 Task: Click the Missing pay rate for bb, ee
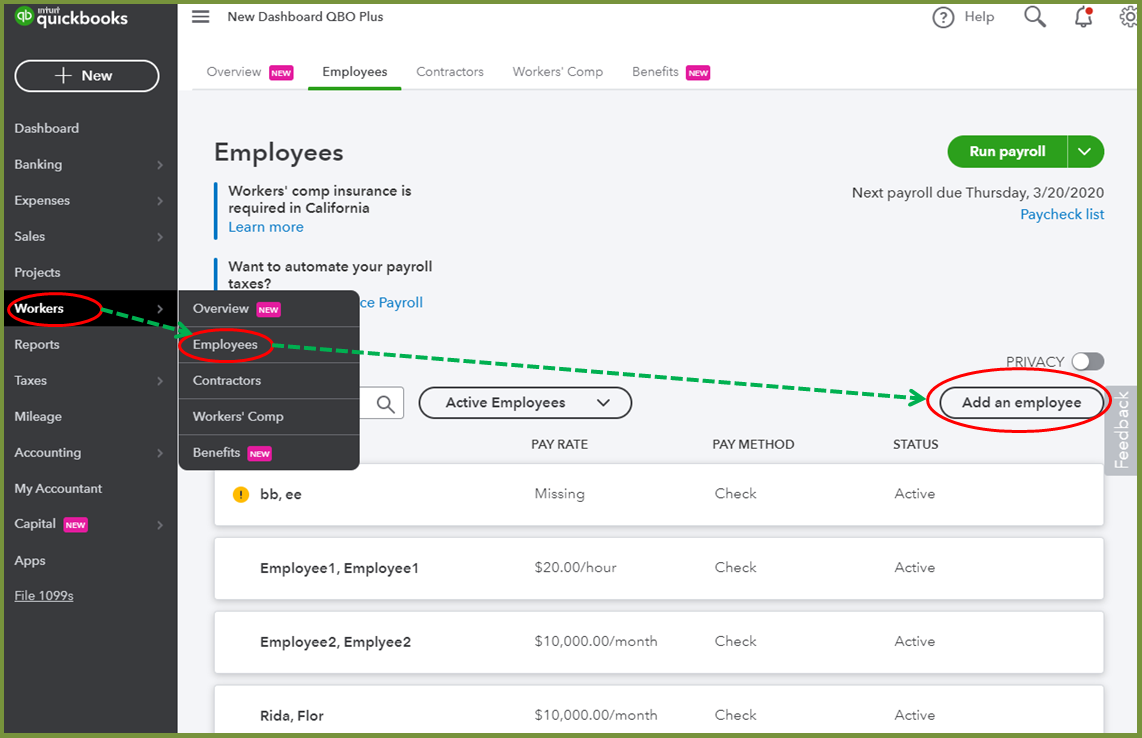[559, 494]
